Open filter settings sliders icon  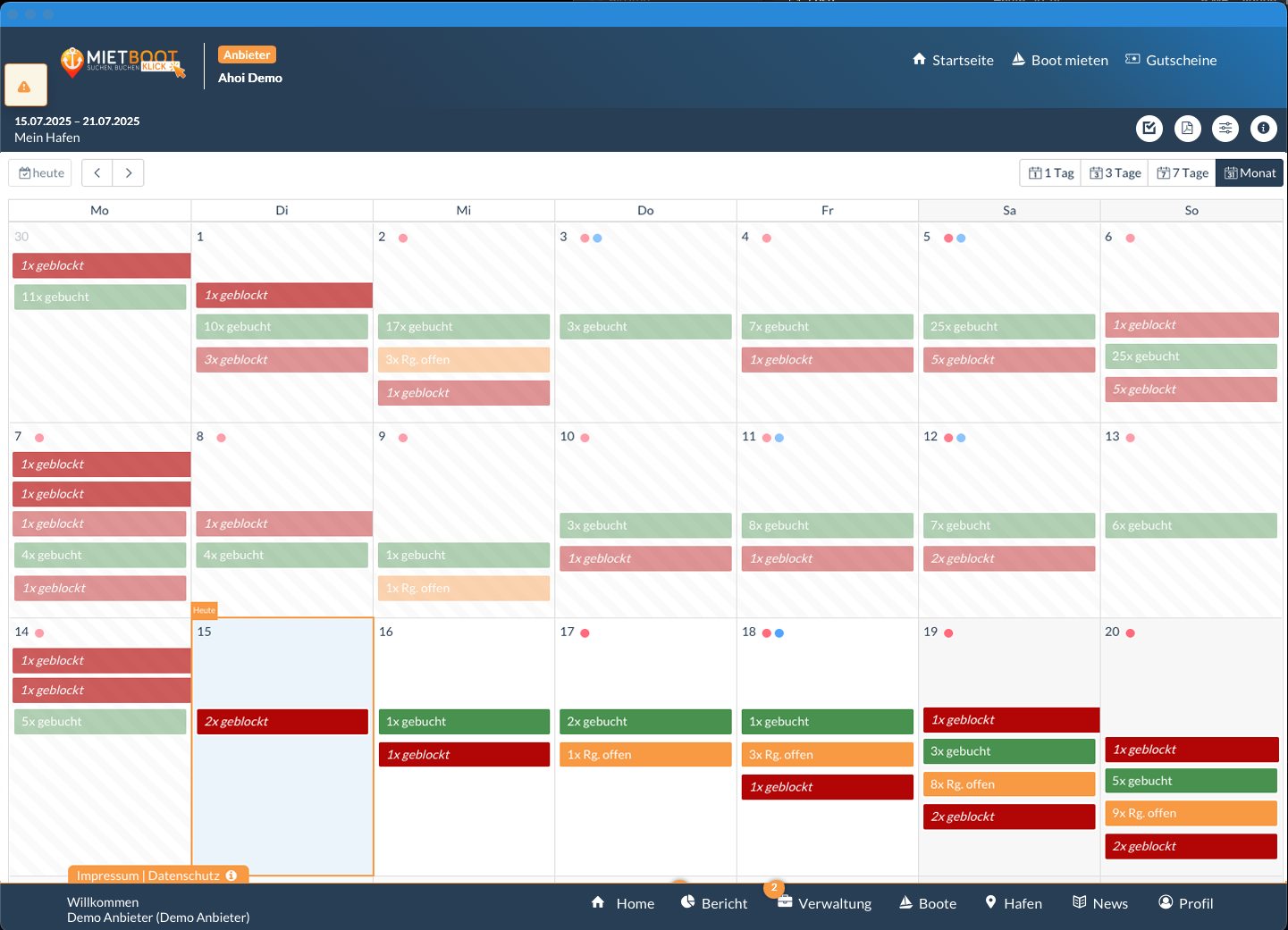pyautogui.click(x=1225, y=129)
